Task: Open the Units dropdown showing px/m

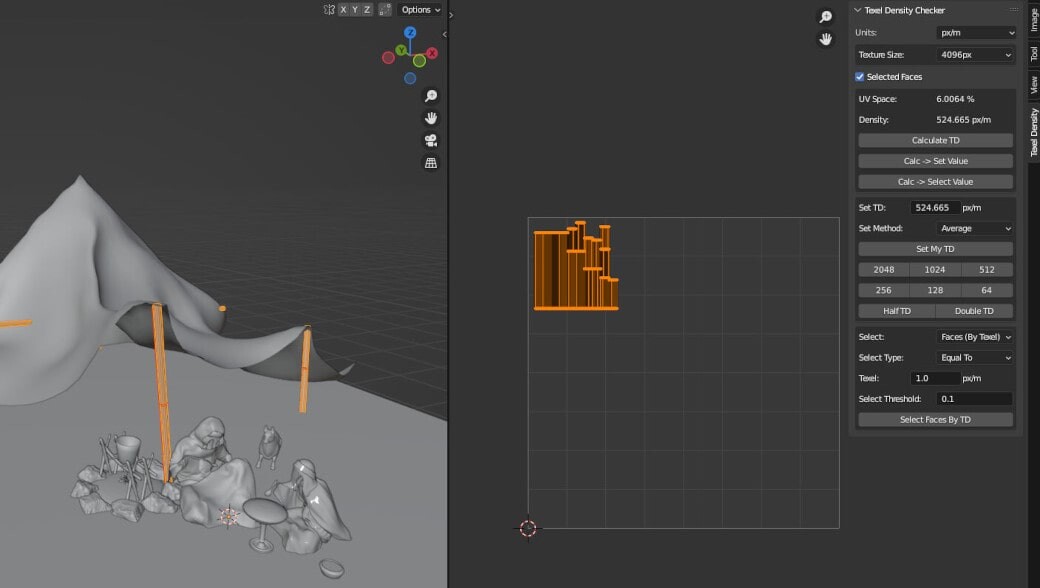Action: [x=975, y=32]
